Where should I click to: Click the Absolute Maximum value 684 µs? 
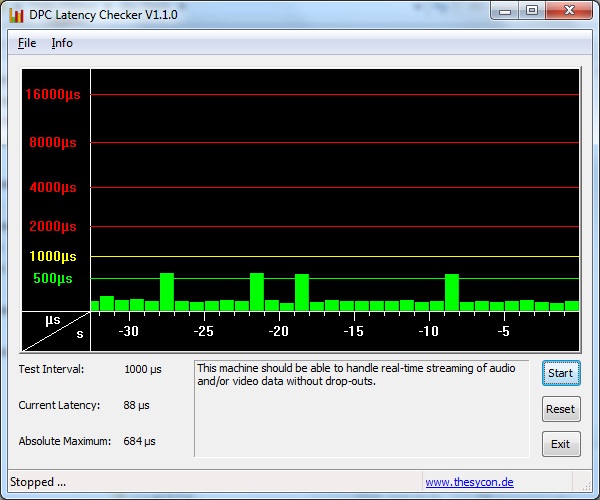[x=139, y=441]
